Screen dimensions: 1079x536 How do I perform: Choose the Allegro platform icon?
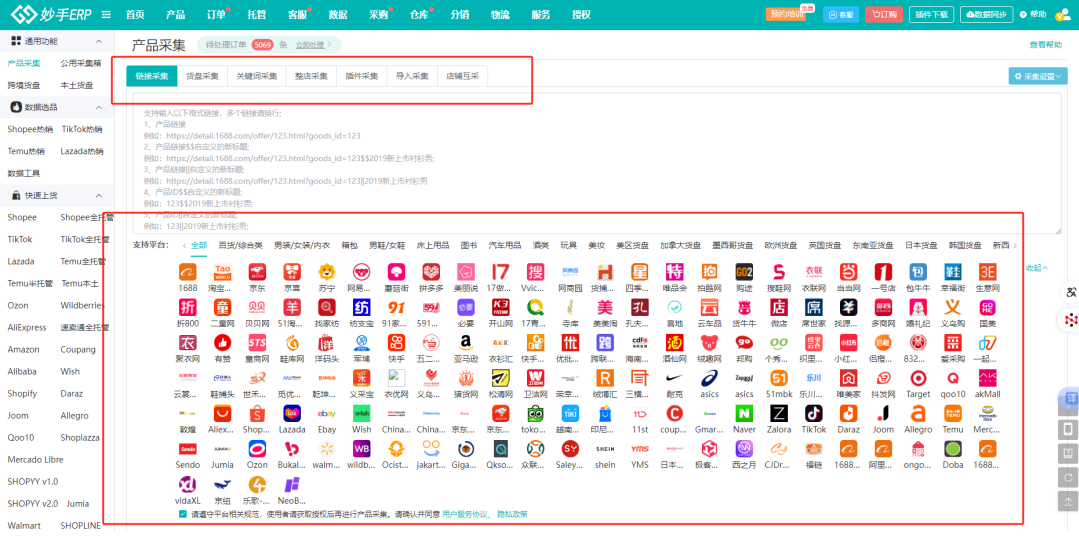(x=918, y=414)
